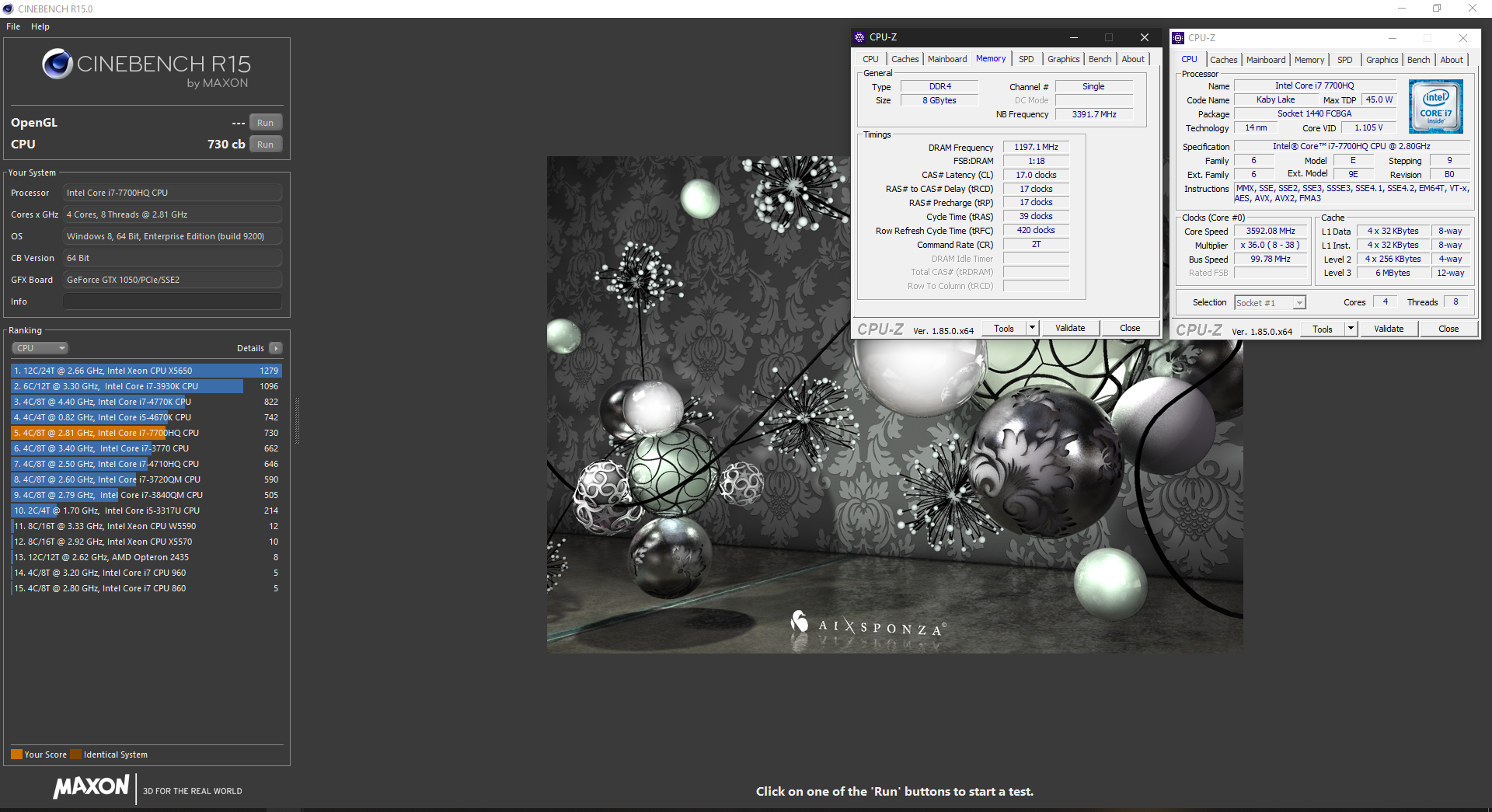Select ranking row Intel Core i7-4710HQ CPU
This screenshot has height=812, width=1492.
[146, 464]
